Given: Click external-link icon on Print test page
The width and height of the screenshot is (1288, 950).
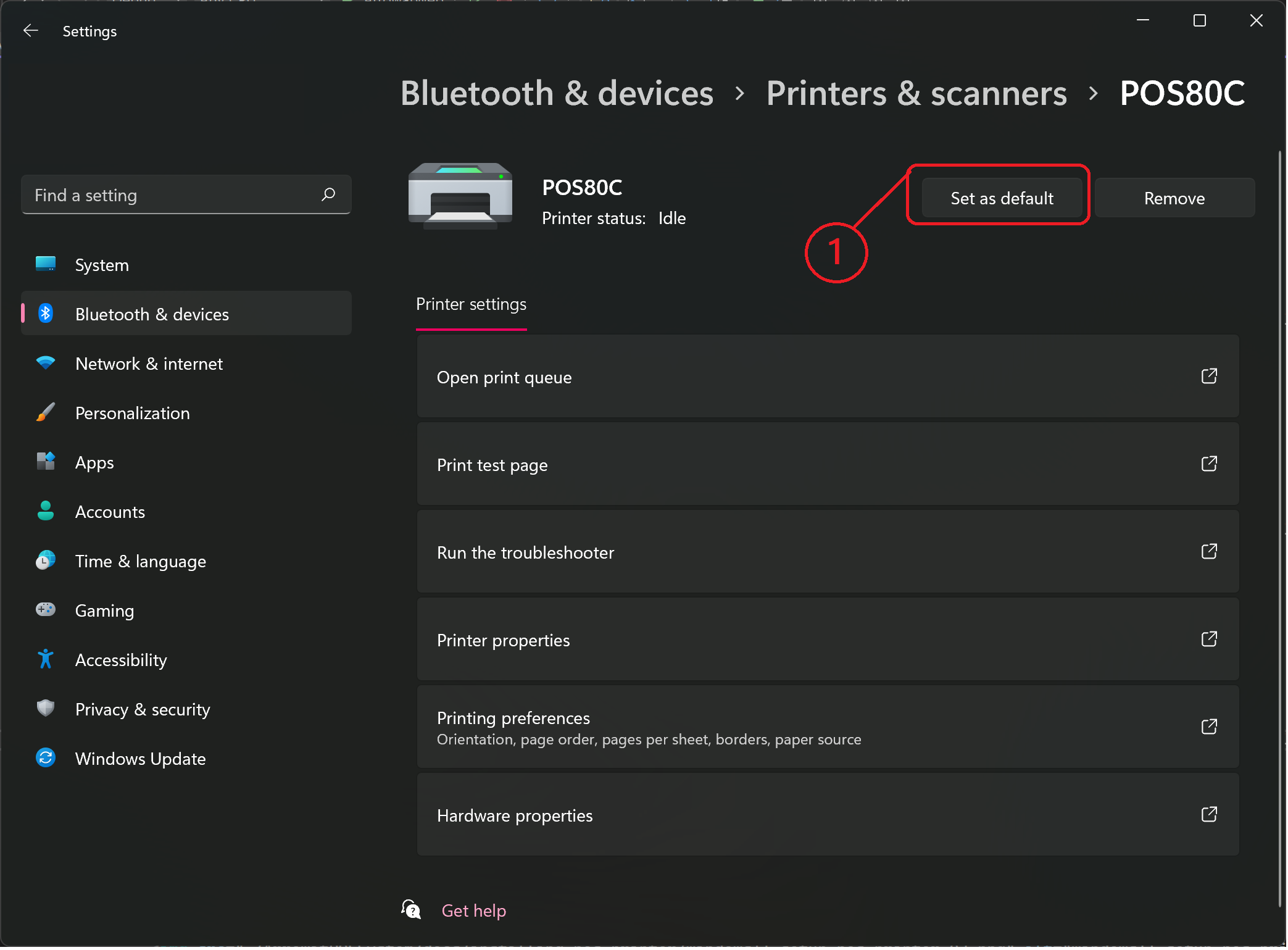Looking at the screenshot, I should click(x=1211, y=464).
